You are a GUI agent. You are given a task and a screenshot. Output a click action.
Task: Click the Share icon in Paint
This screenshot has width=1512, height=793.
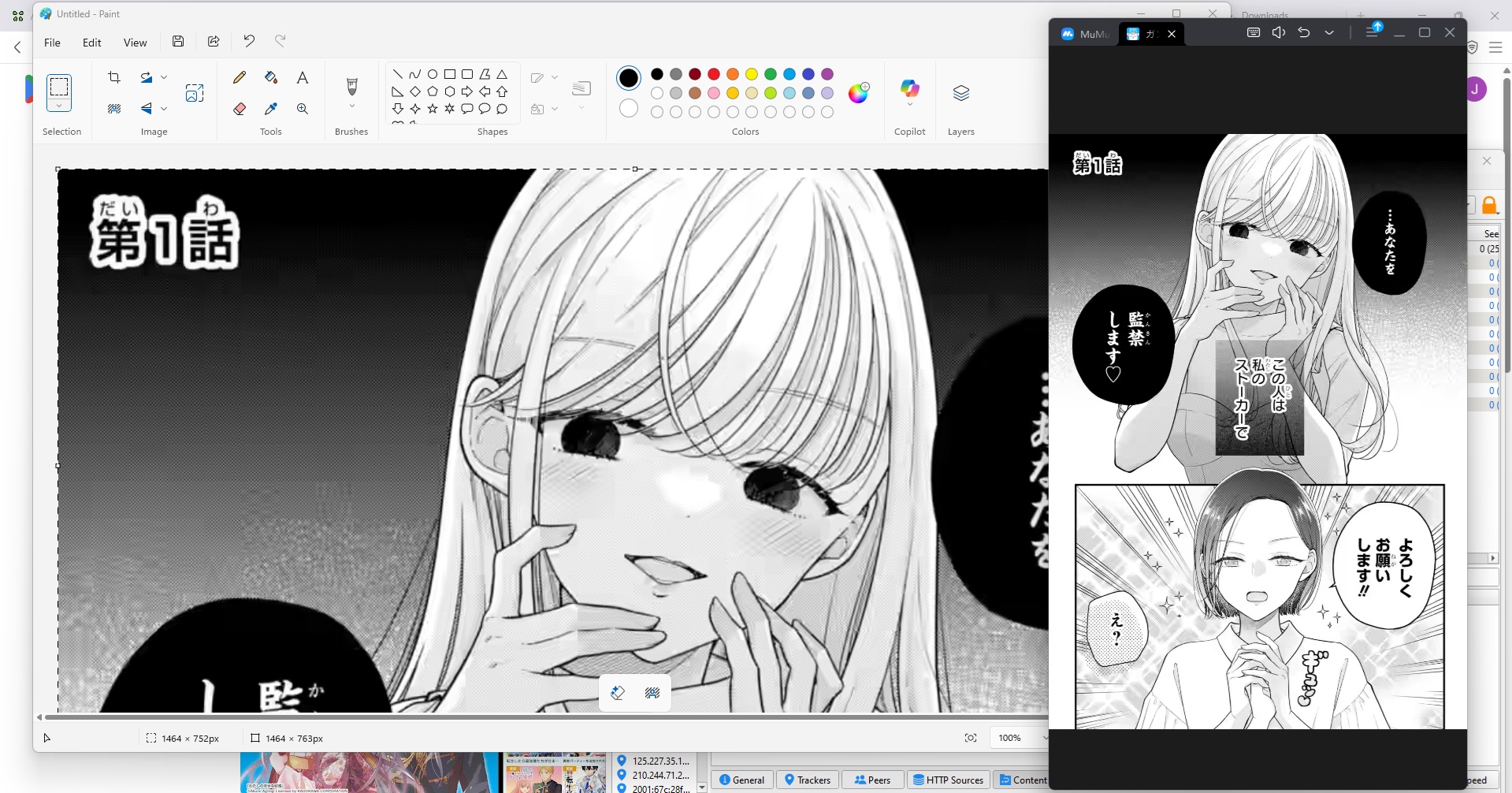(x=214, y=41)
